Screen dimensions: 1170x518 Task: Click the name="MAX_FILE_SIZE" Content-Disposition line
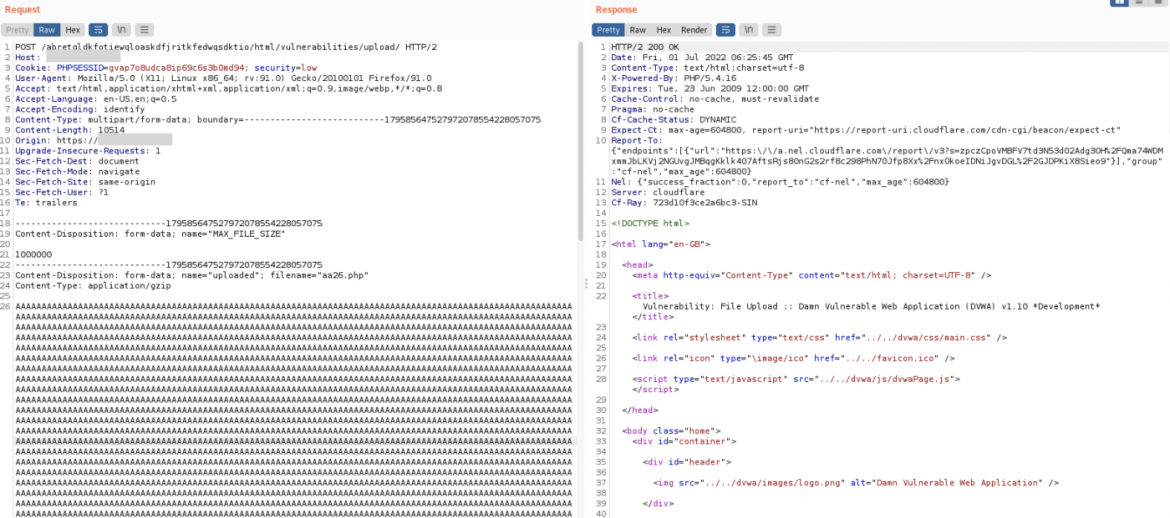click(x=151, y=234)
